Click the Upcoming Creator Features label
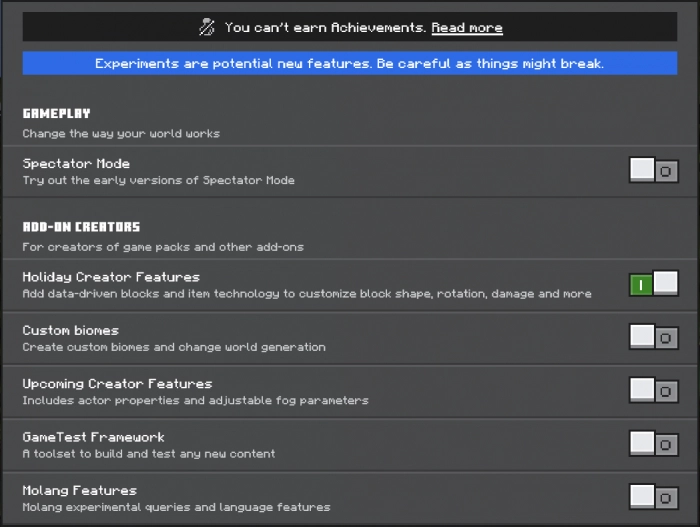The width and height of the screenshot is (700, 527). pyautogui.click(x=117, y=383)
